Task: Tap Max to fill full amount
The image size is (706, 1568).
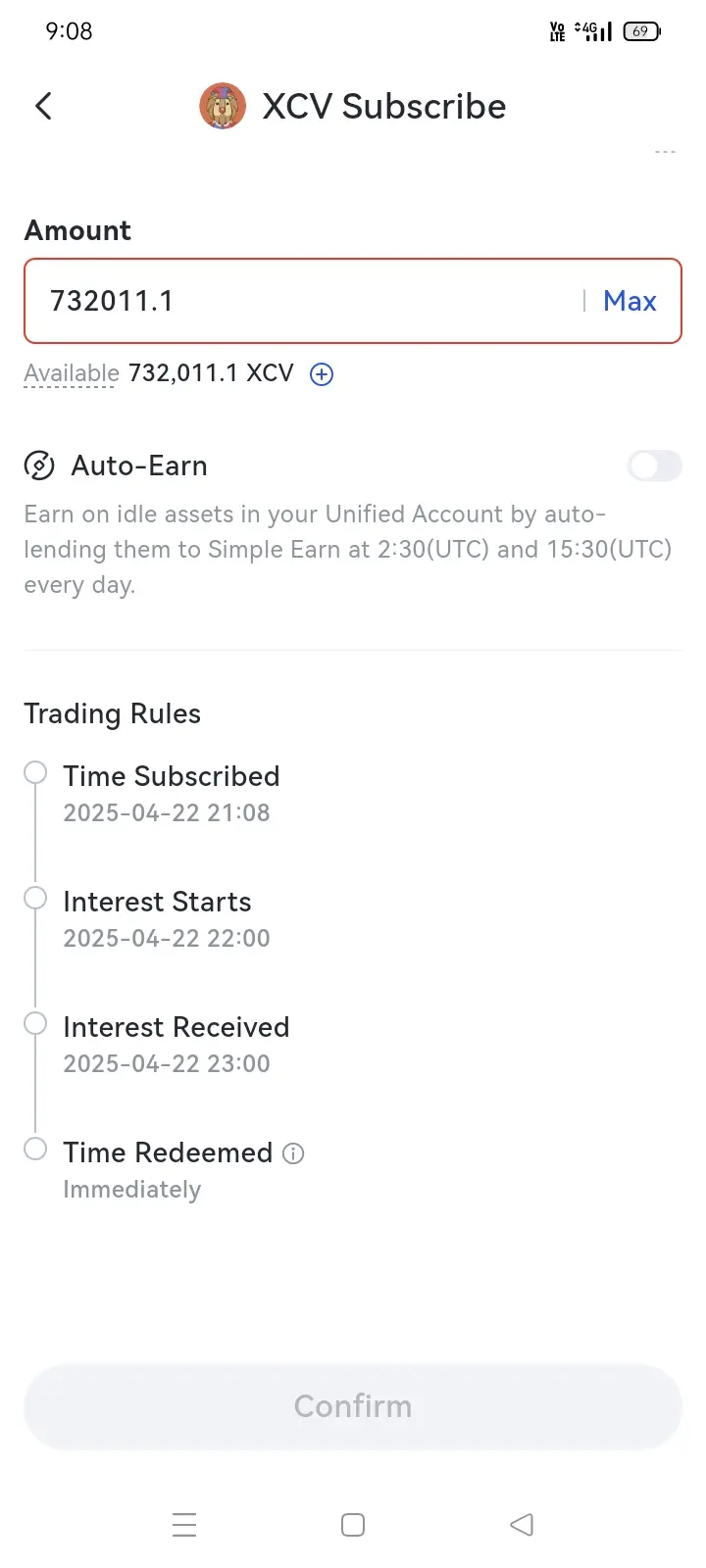Action: [630, 301]
